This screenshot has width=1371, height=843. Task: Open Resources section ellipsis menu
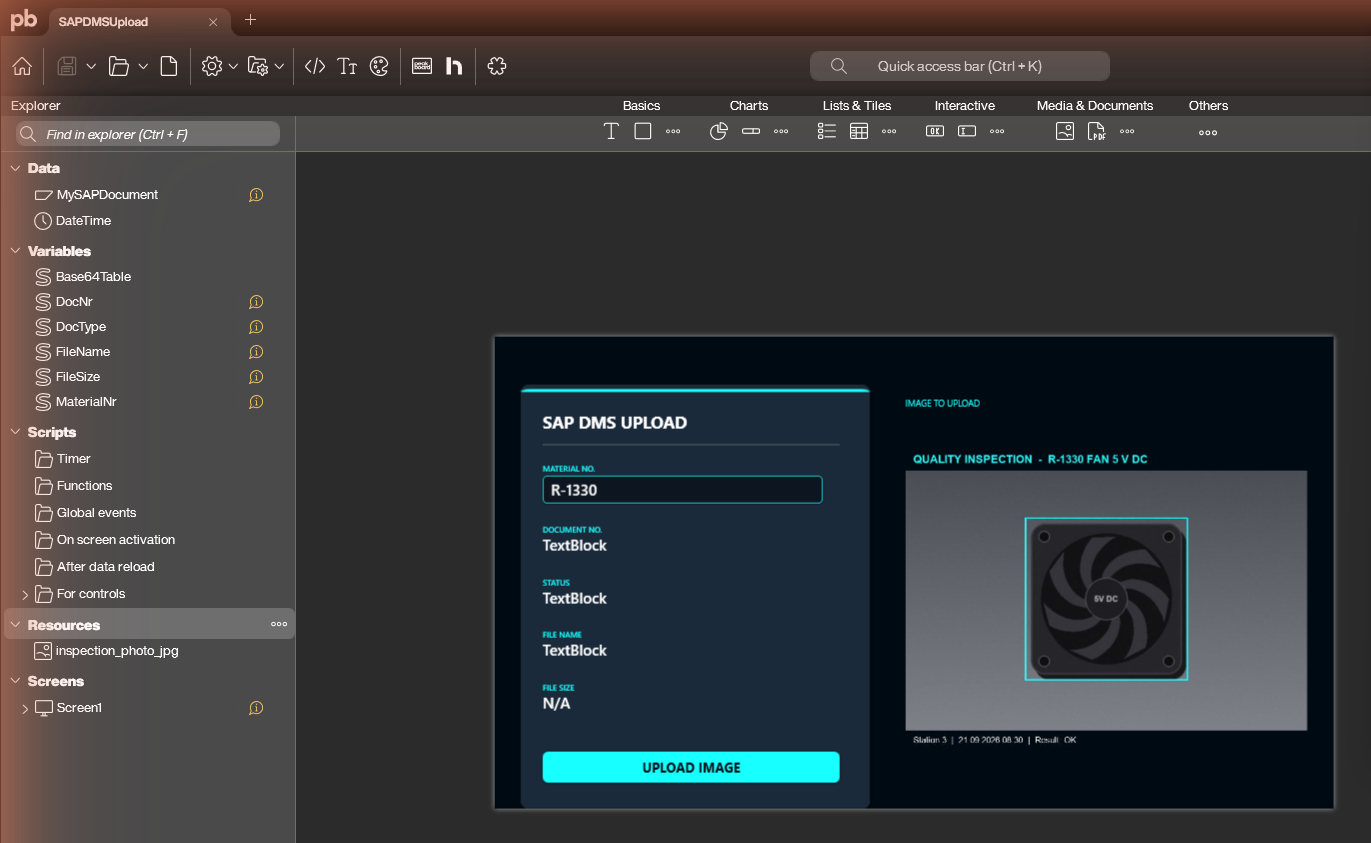(279, 624)
